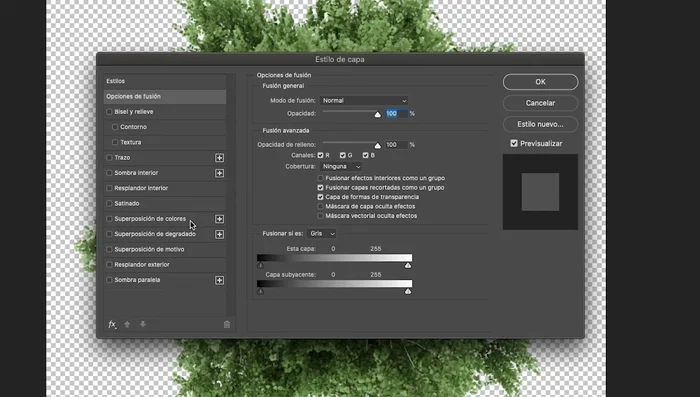Move effect up with the up arrow
700x397 pixels.
(127, 325)
